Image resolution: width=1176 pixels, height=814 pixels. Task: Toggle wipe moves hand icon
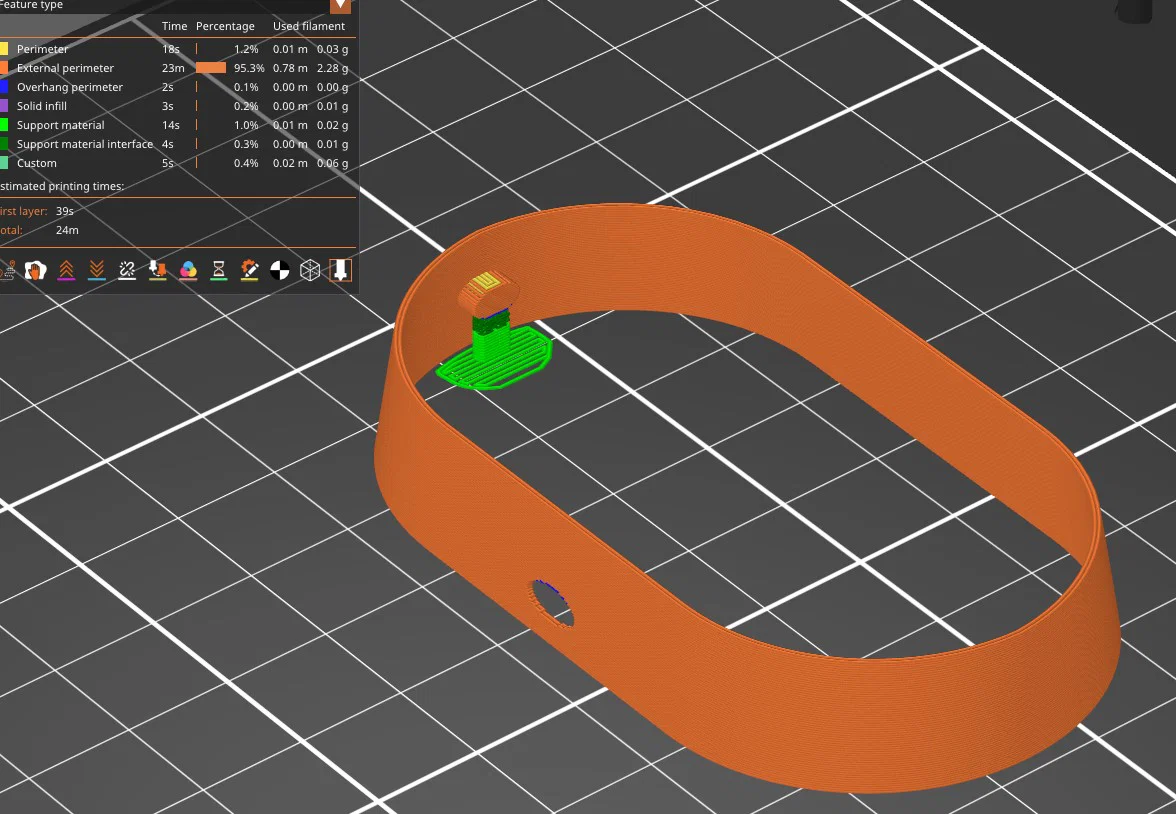click(x=35, y=270)
